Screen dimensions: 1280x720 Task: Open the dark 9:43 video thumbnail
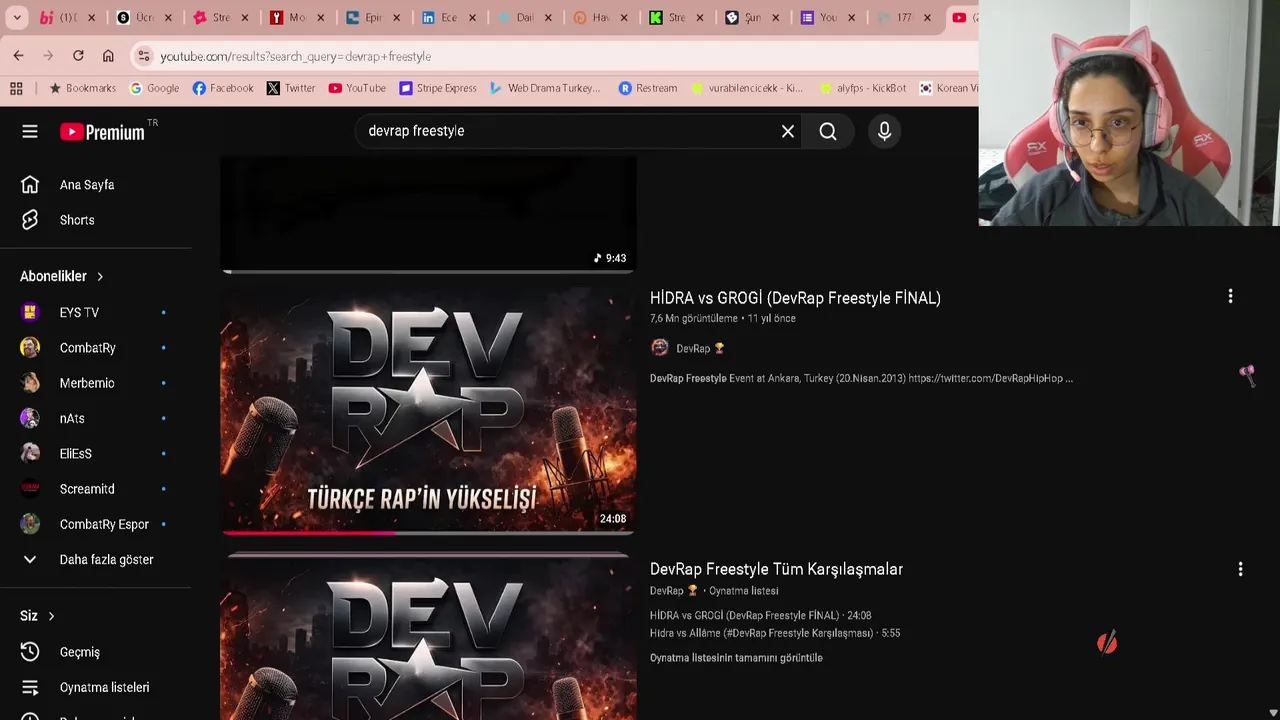(428, 212)
